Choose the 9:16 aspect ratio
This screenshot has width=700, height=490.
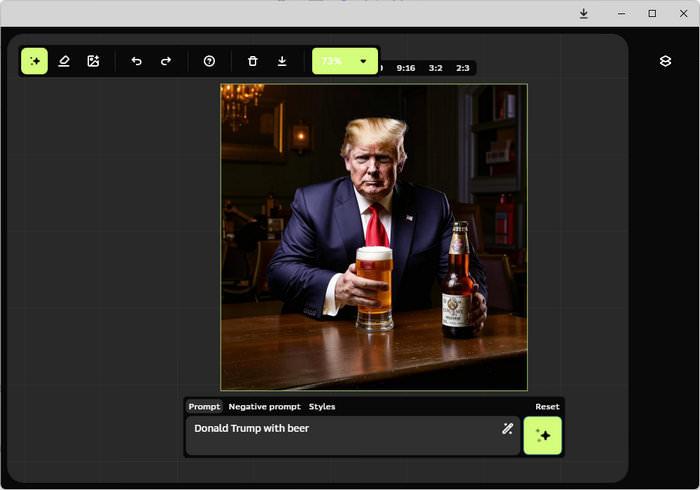pyautogui.click(x=406, y=68)
